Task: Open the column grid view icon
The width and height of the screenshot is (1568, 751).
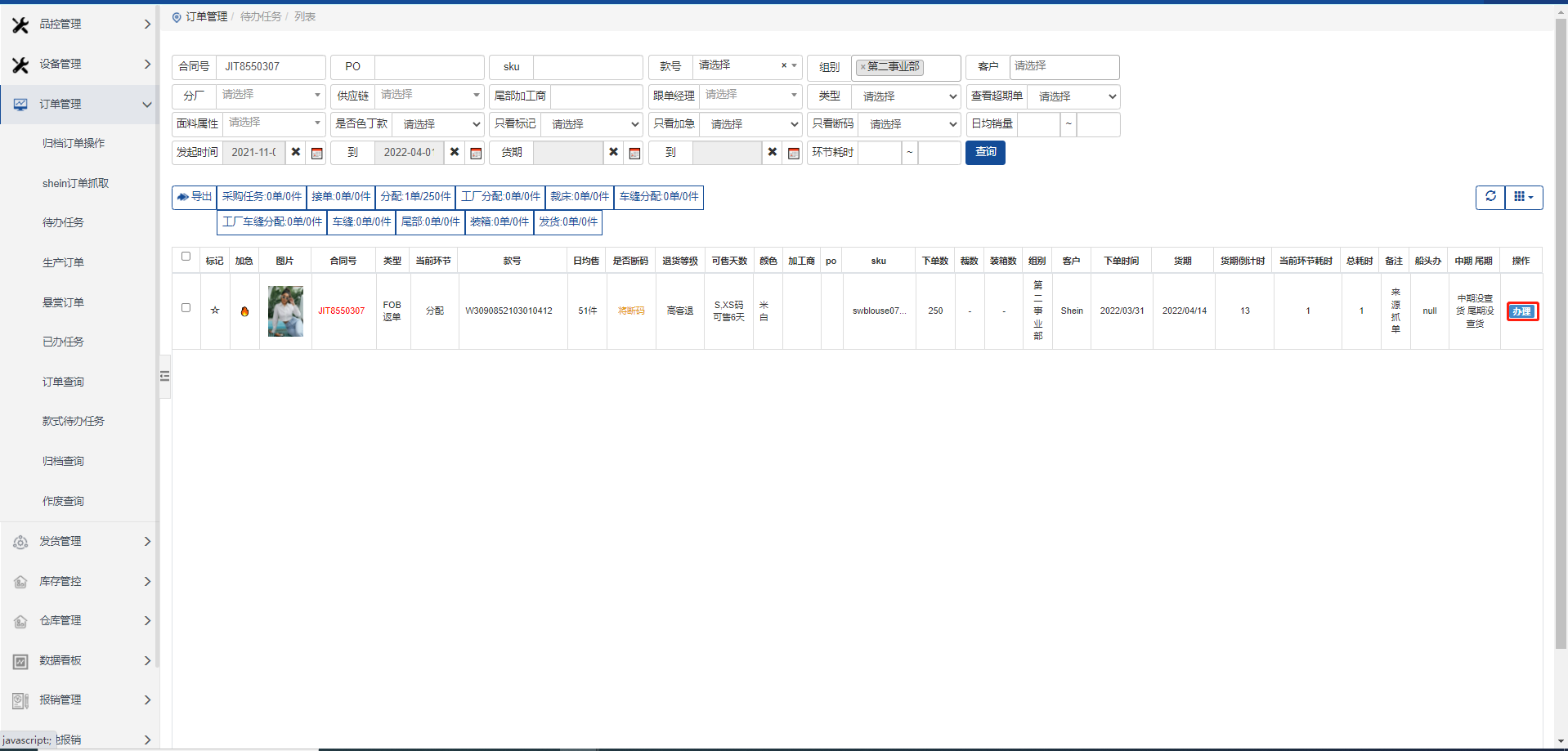Action: (x=1523, y=197)
